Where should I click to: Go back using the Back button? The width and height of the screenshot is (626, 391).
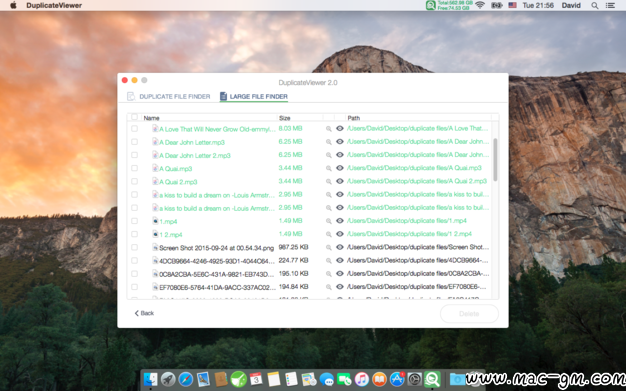144,313
